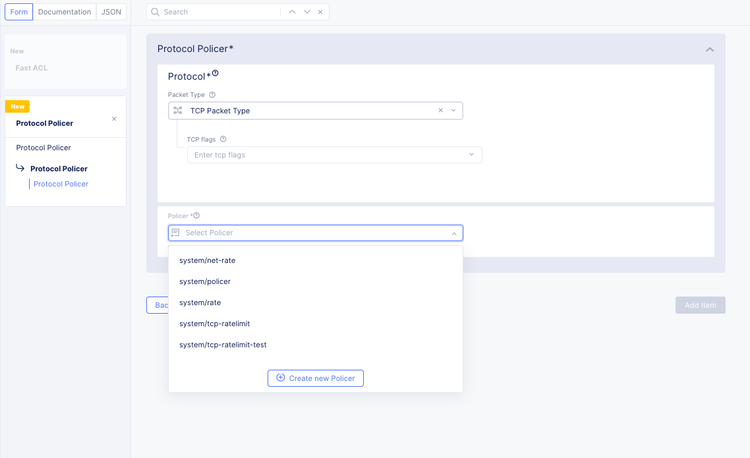Viewport: 750px width, 458px height.
Task: Open Packet Type help tooltip icon
Action: (212, 95)
